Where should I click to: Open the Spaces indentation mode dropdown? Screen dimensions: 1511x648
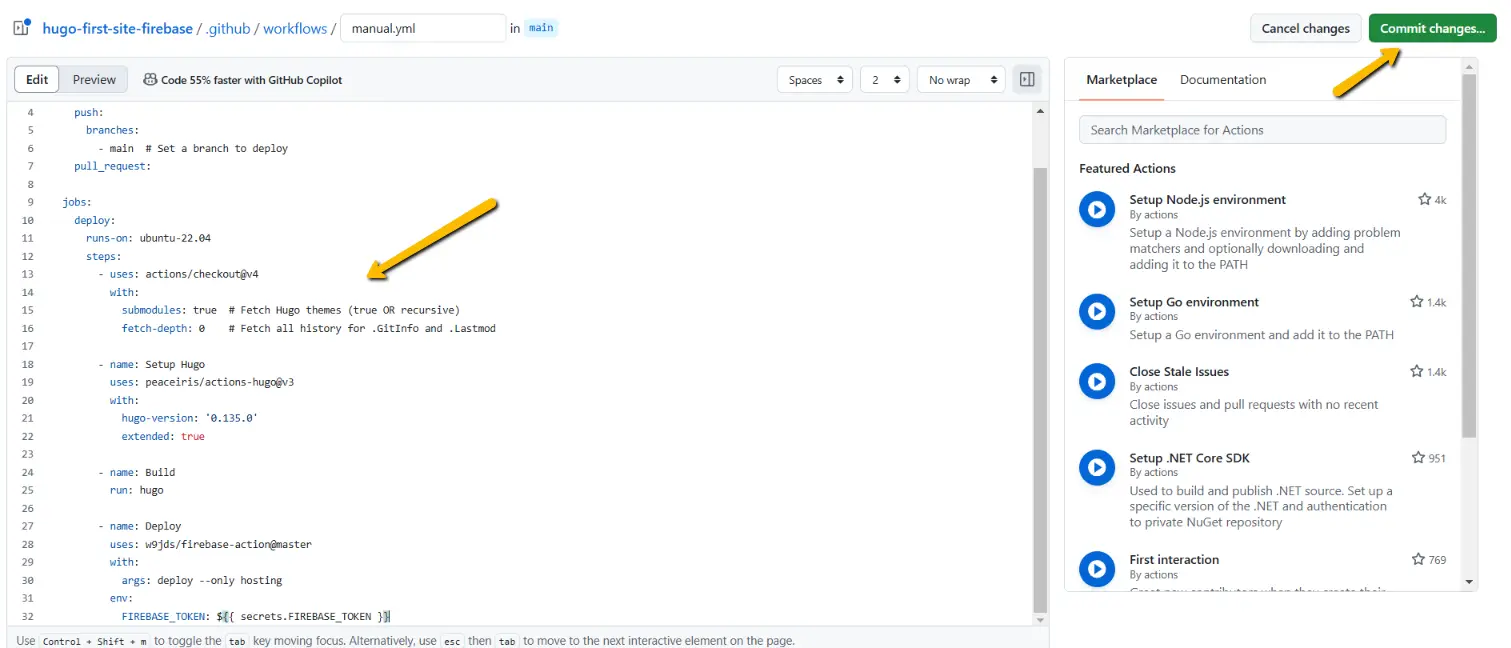[x=814, y=79]
